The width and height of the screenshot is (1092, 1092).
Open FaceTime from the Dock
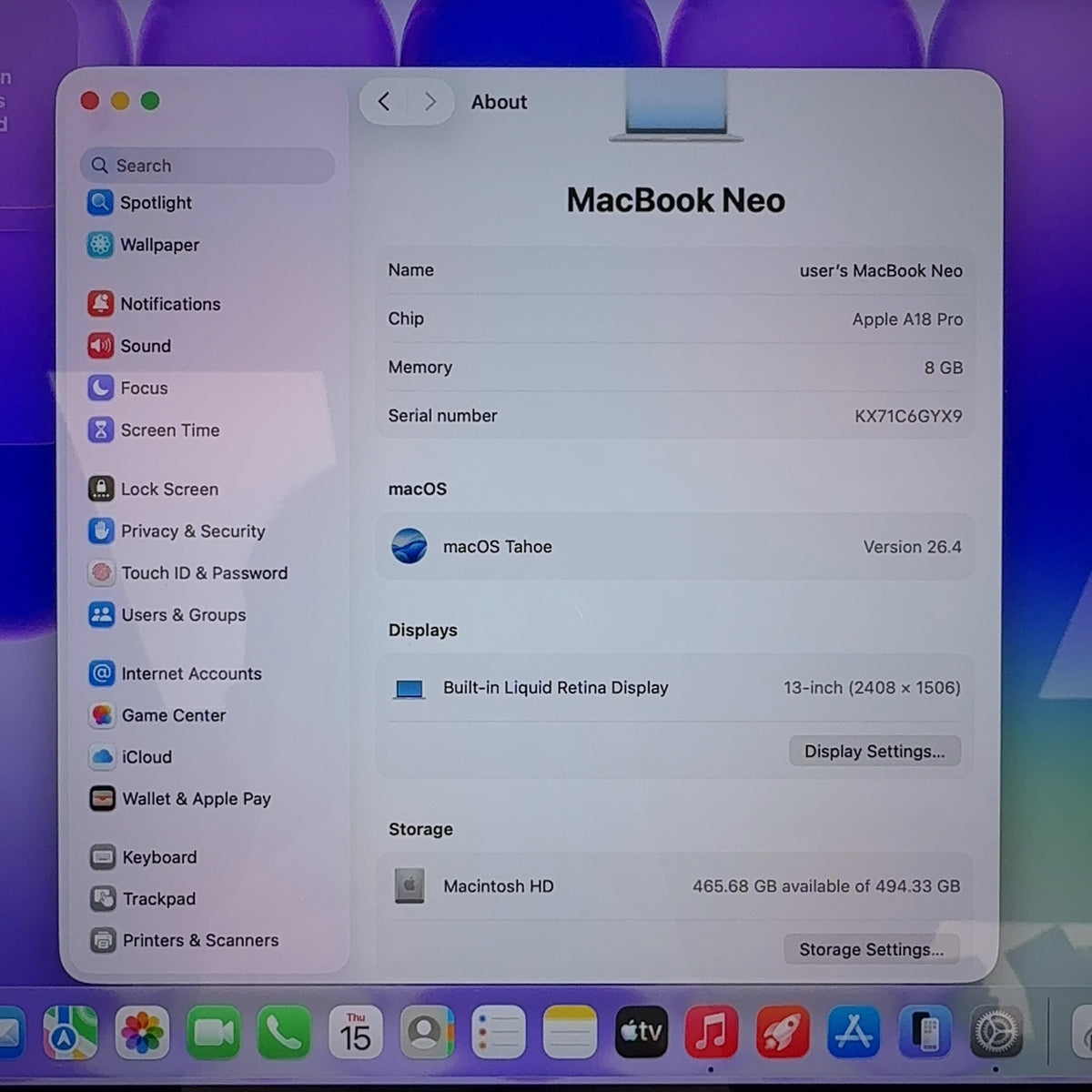click(x=213, y=1033)
